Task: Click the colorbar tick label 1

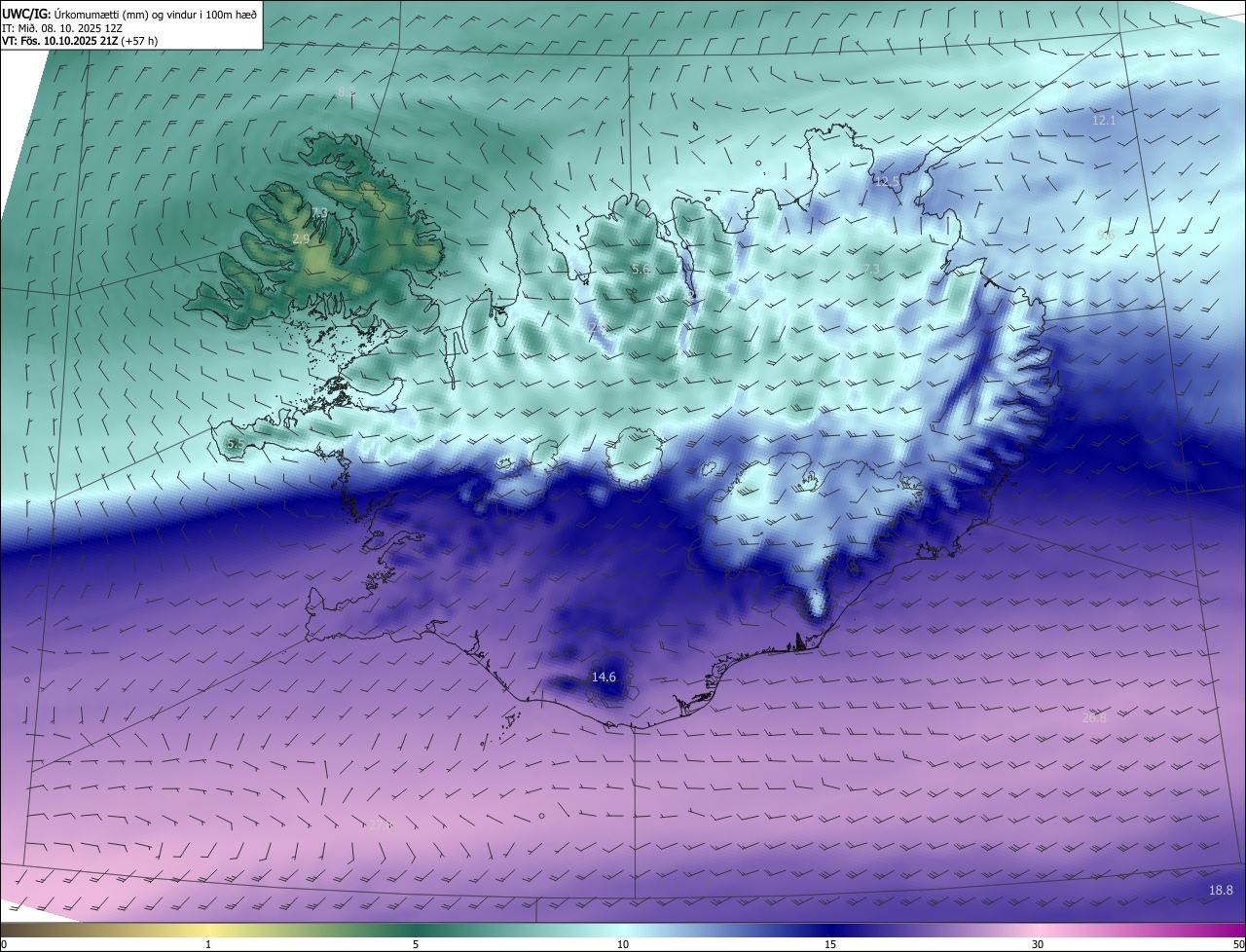Action: coord(208,944)
